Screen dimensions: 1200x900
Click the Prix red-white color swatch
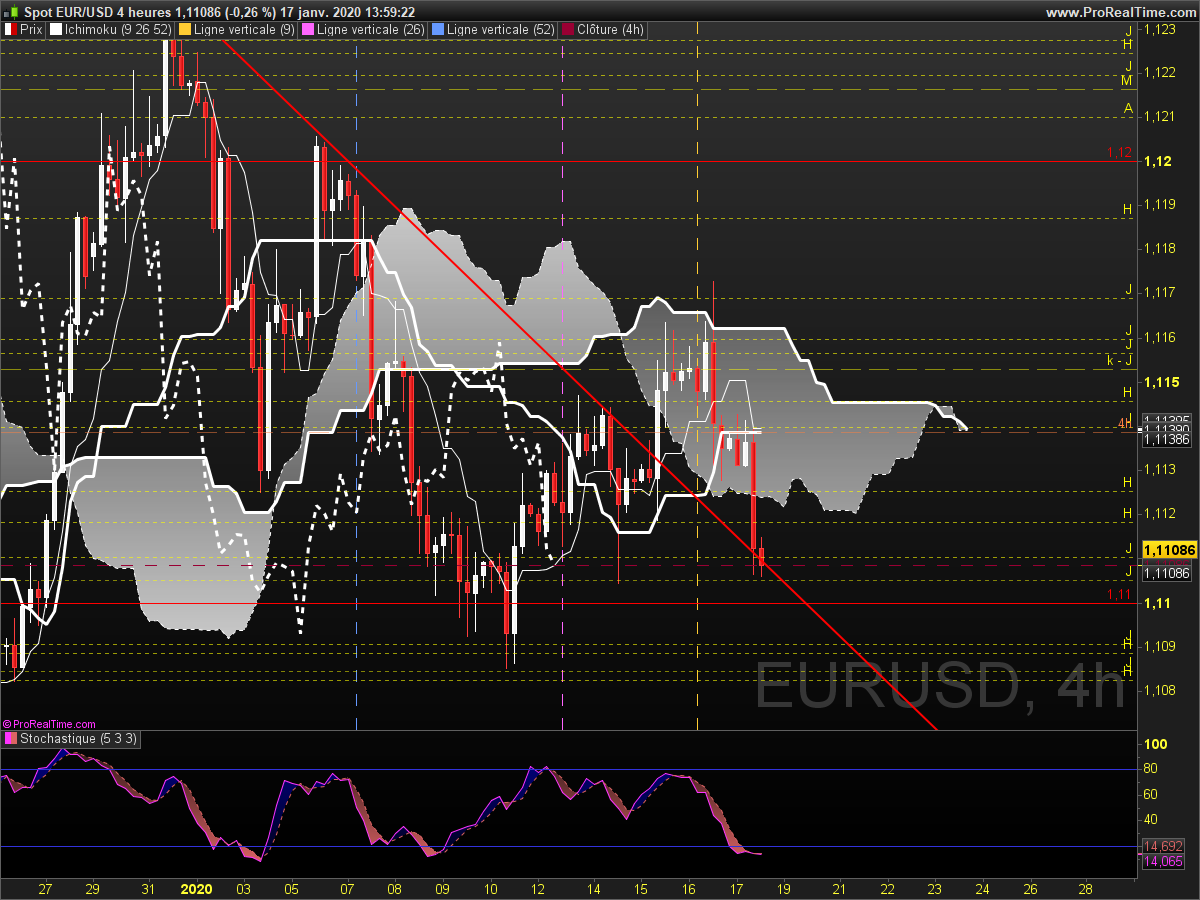point(10,30)
